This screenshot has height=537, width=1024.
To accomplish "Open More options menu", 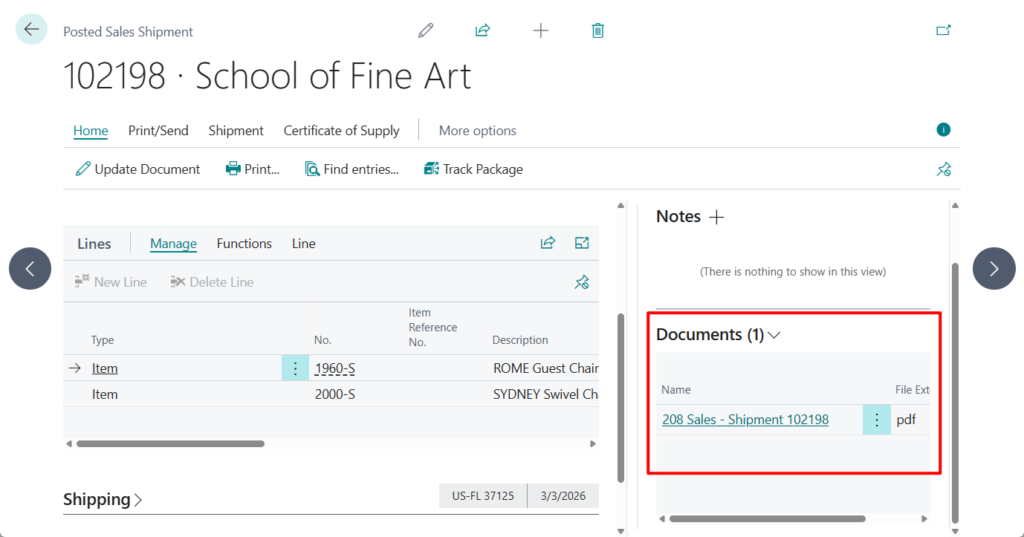I will [x=477, y=130].
